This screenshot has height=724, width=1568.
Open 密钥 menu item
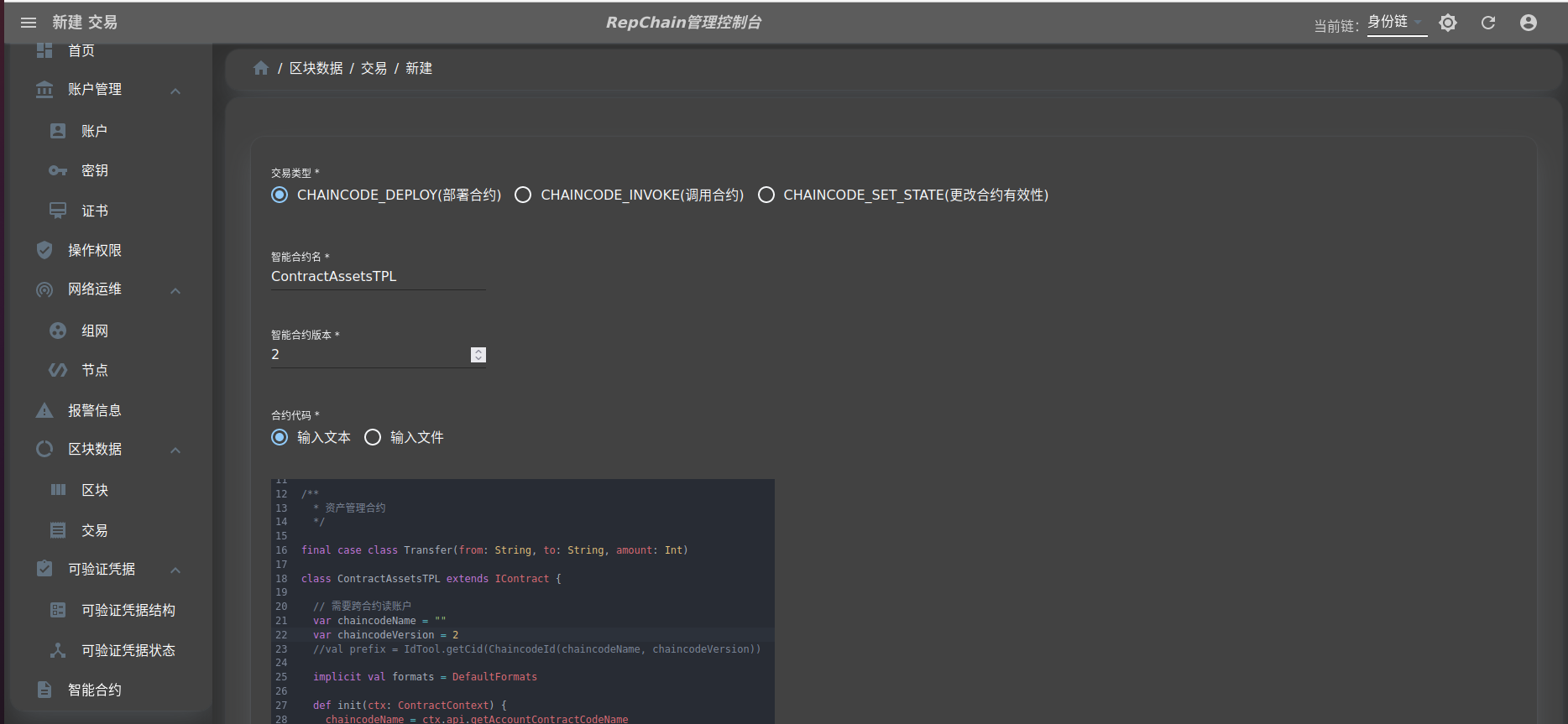pyautogui.click(x=95, y=170)
